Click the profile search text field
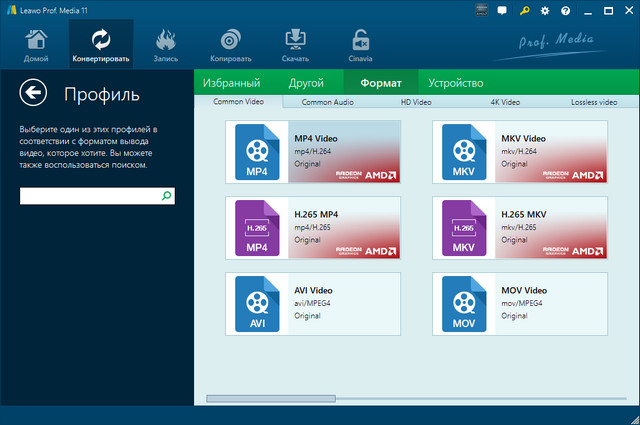The height and width of the screenshot is (425, 640). point(90,197)
